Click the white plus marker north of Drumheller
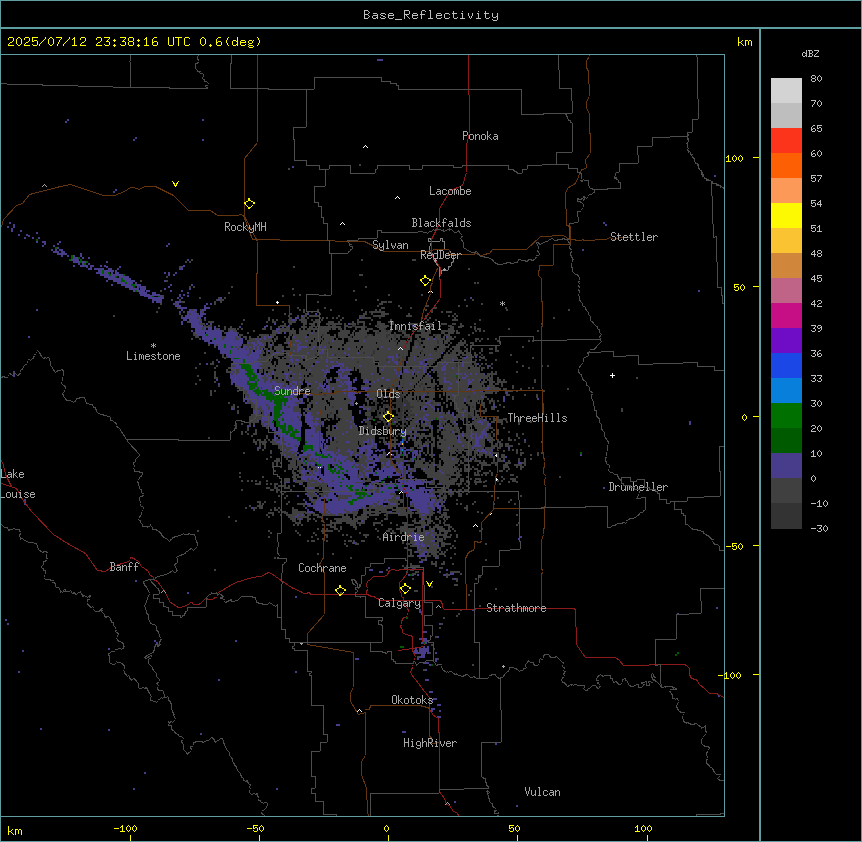 pyautogui.click(x=612, y=375)
